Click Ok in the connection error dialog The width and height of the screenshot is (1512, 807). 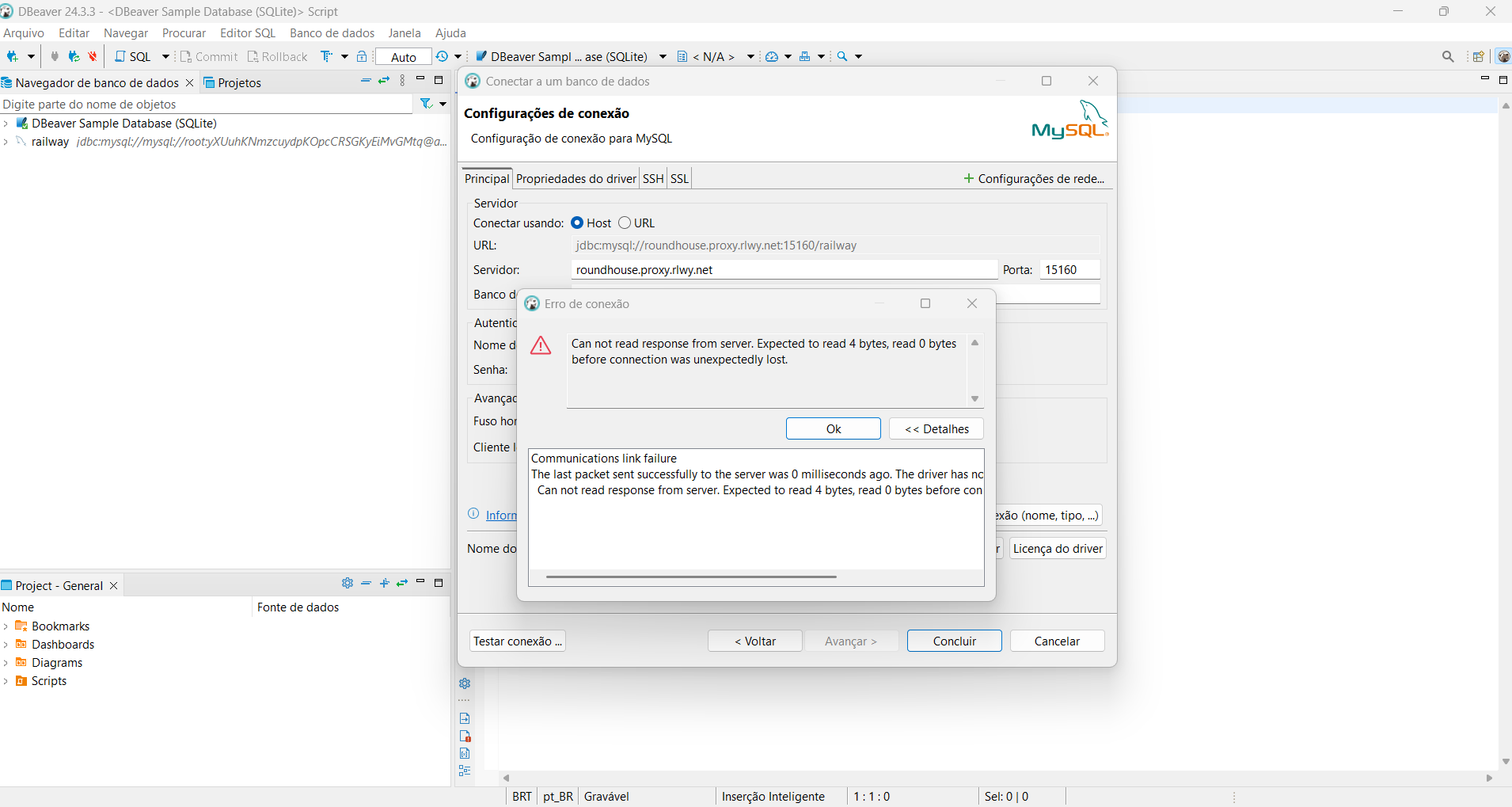(x=834, y=428)
